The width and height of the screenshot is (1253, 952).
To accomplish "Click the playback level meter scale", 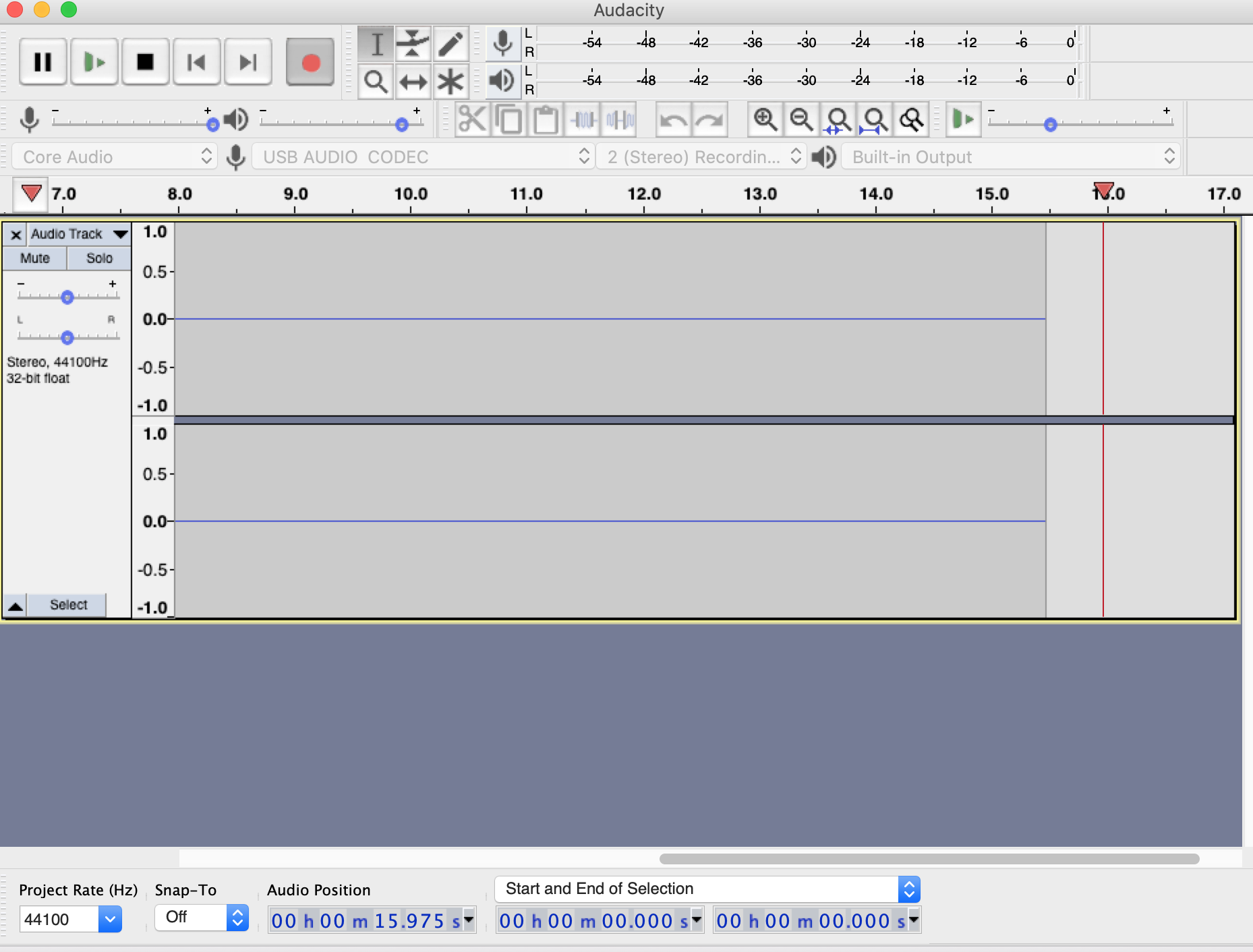I will pos(807,81).
